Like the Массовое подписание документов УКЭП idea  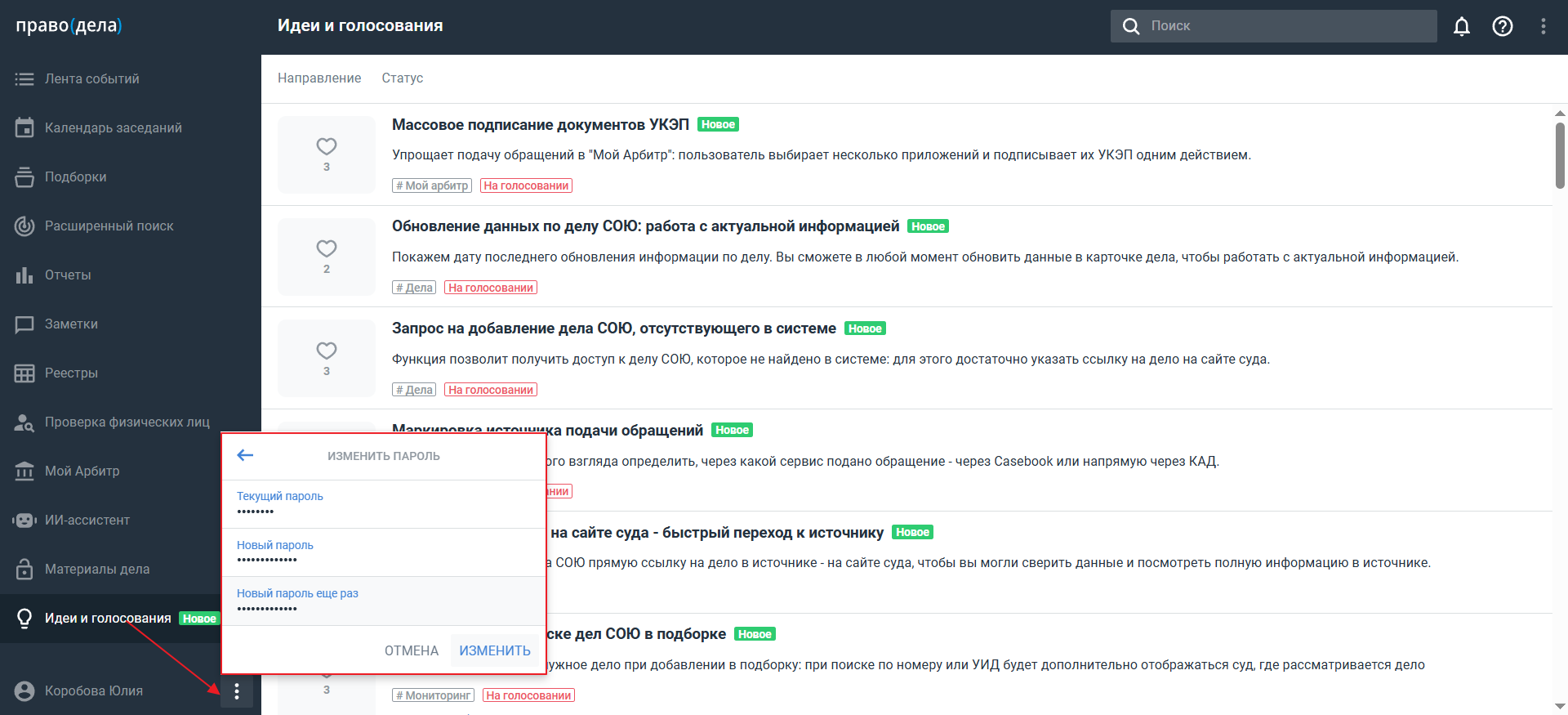coord(327,146)
